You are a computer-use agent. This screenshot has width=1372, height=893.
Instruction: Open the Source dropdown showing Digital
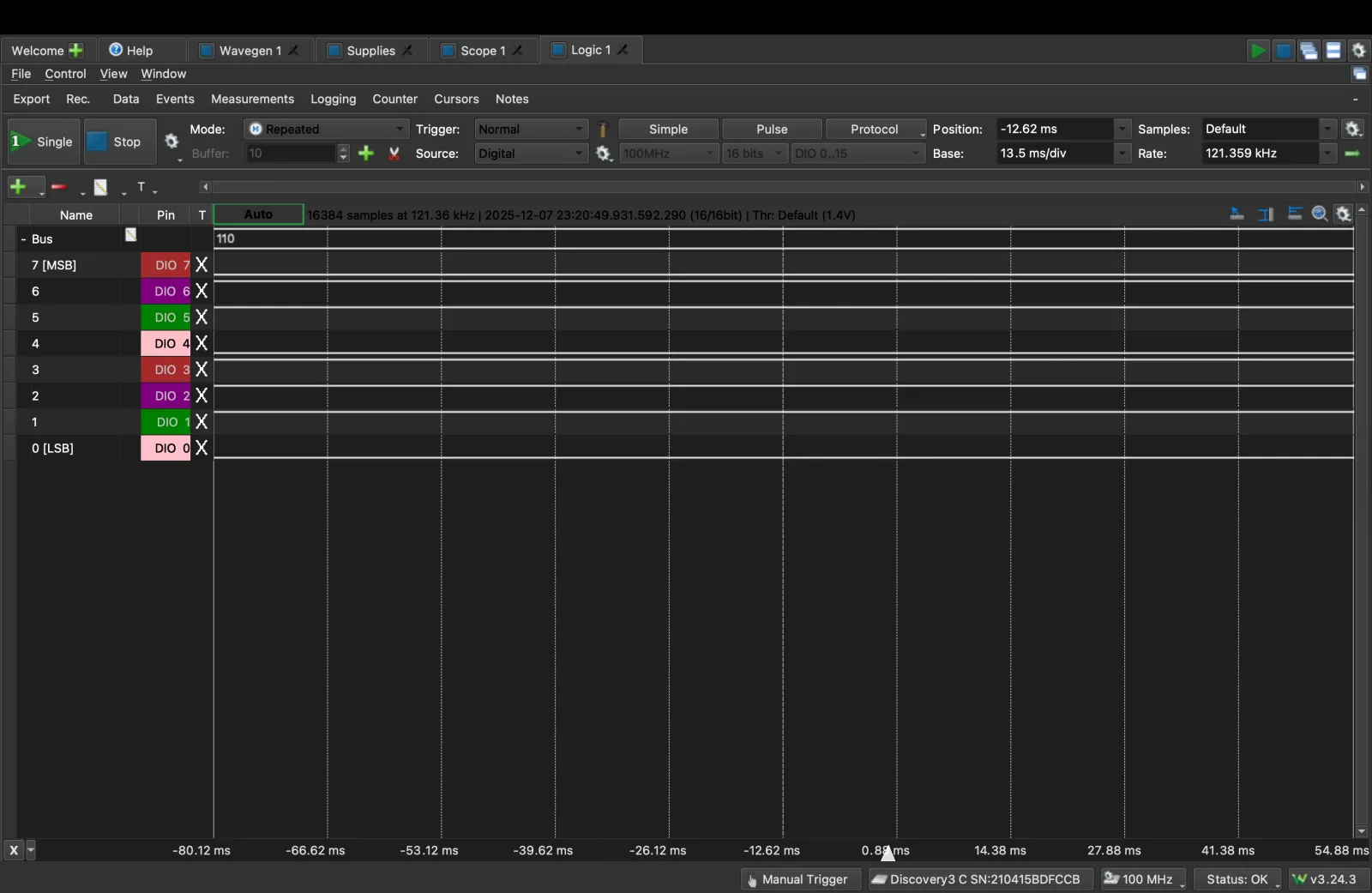[531, 154]
